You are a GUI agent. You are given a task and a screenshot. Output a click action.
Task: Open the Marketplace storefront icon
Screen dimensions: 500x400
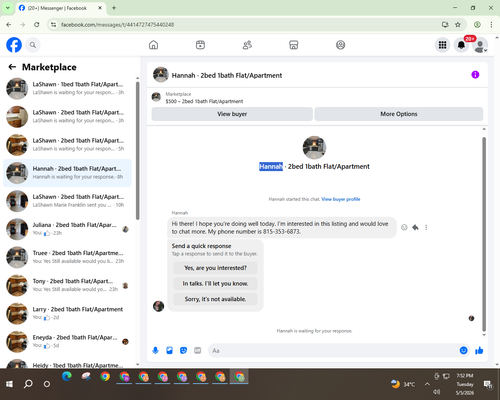click(x=294, y=45)
